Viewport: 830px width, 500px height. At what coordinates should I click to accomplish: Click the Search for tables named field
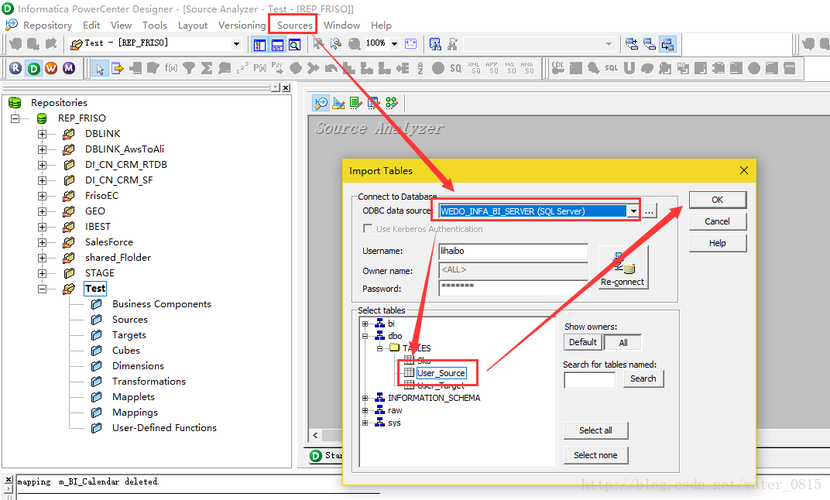pyautogui.click(x=590, y=379)
